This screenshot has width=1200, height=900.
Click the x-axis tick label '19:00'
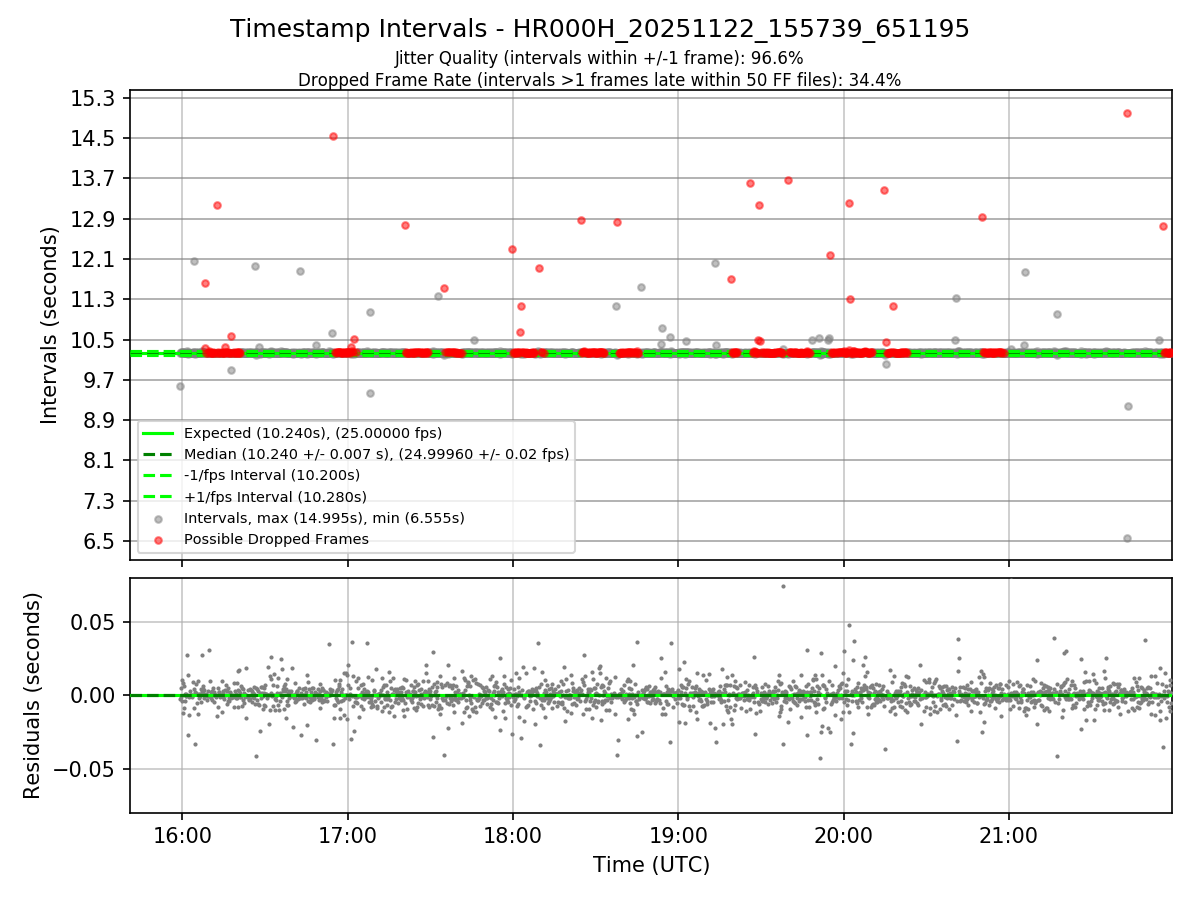(x=678, y=835)
